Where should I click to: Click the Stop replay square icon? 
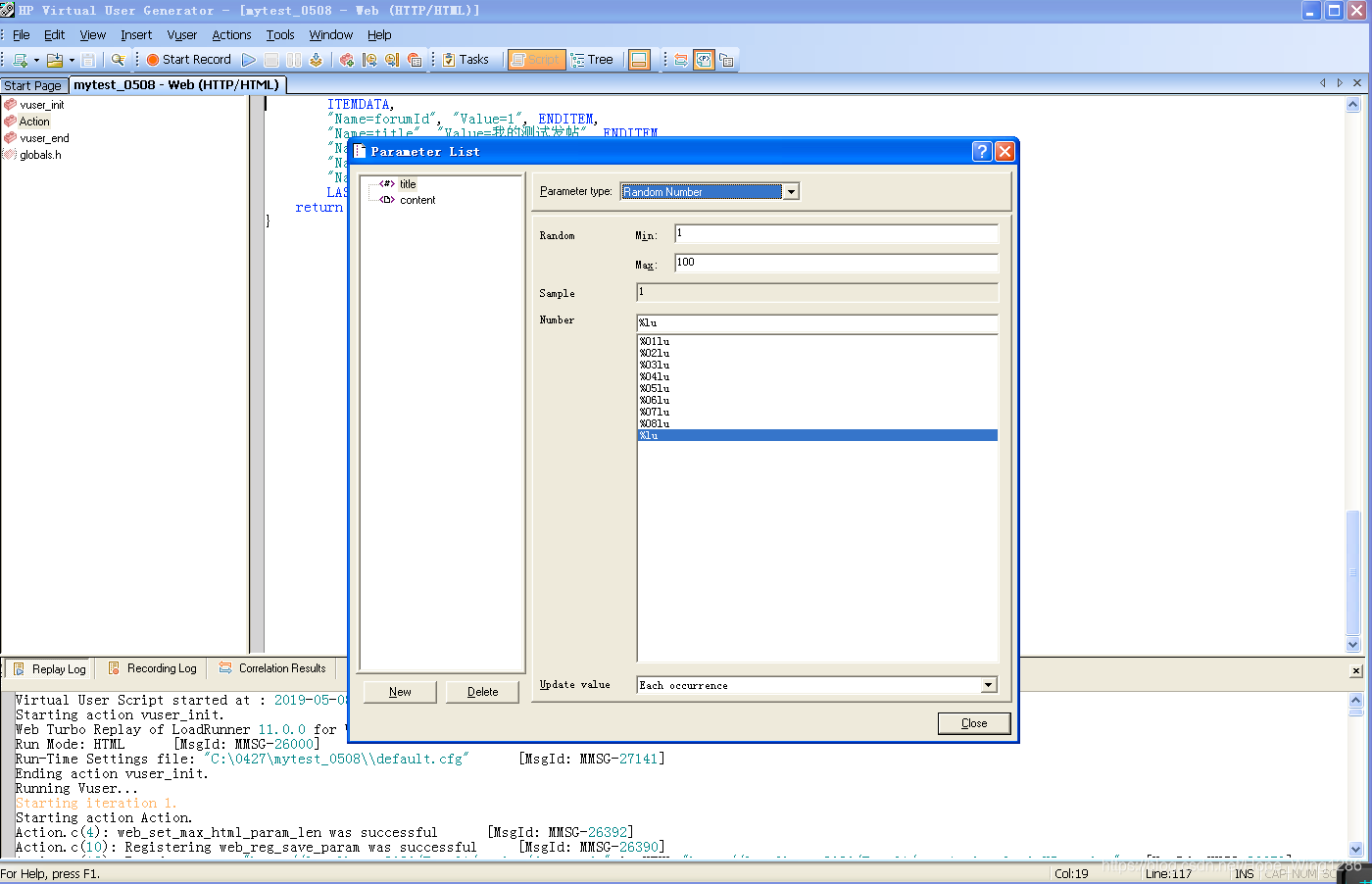coord(271,60)
